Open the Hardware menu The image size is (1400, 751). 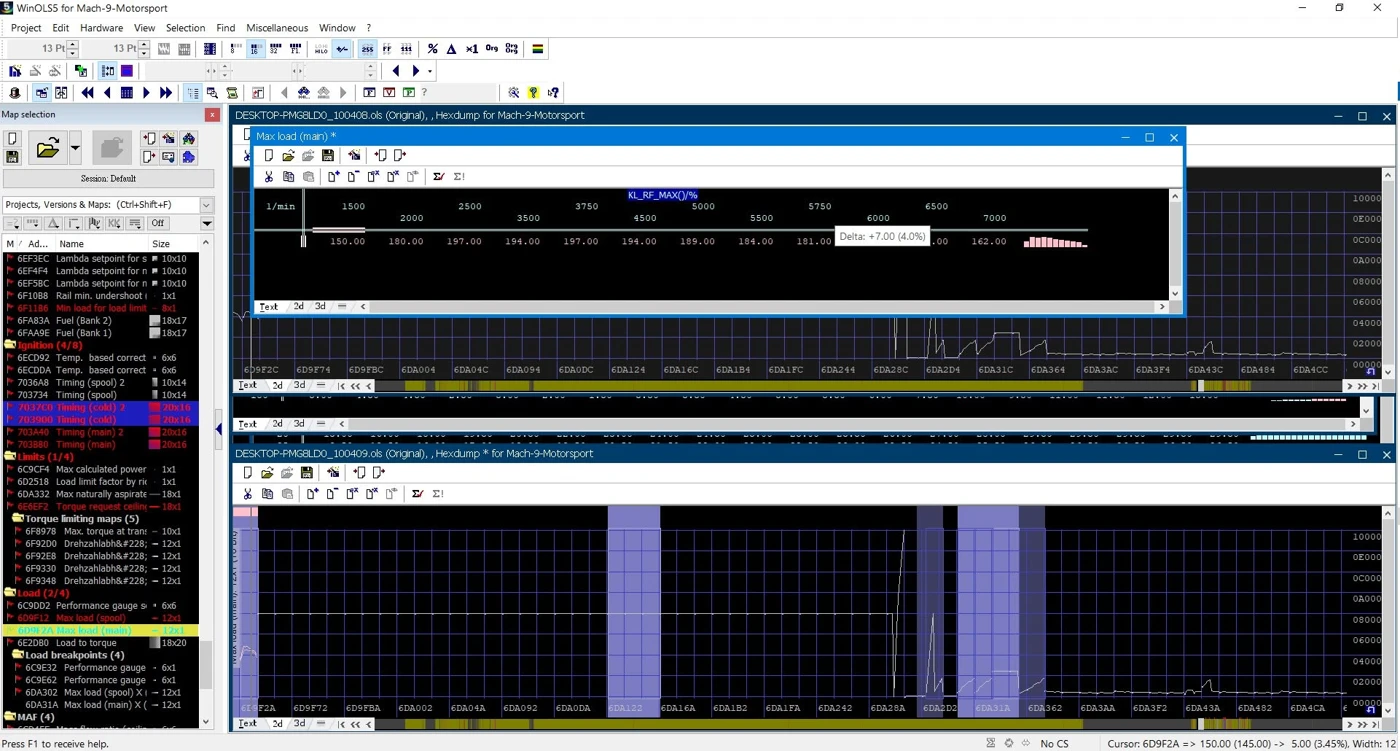click(x=101, y=28)
